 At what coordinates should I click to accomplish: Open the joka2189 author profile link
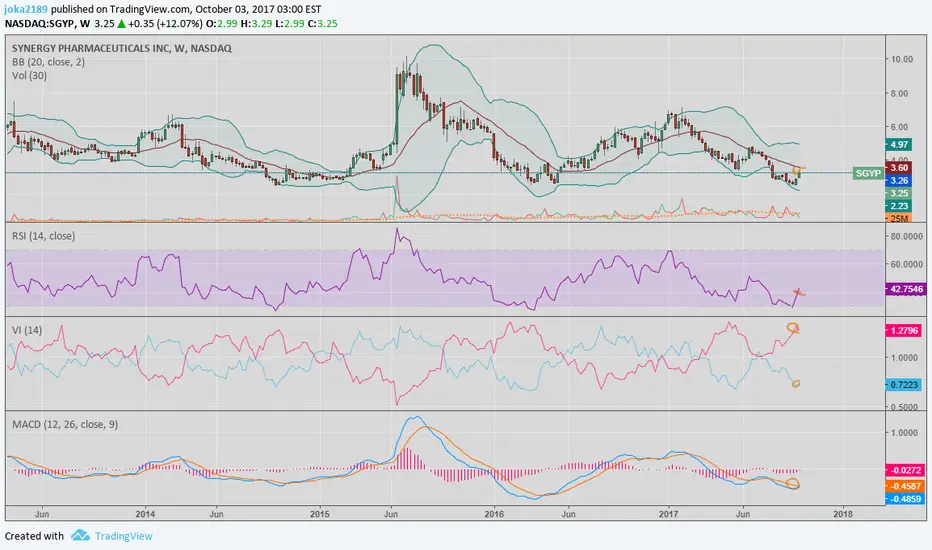point(26,9)
